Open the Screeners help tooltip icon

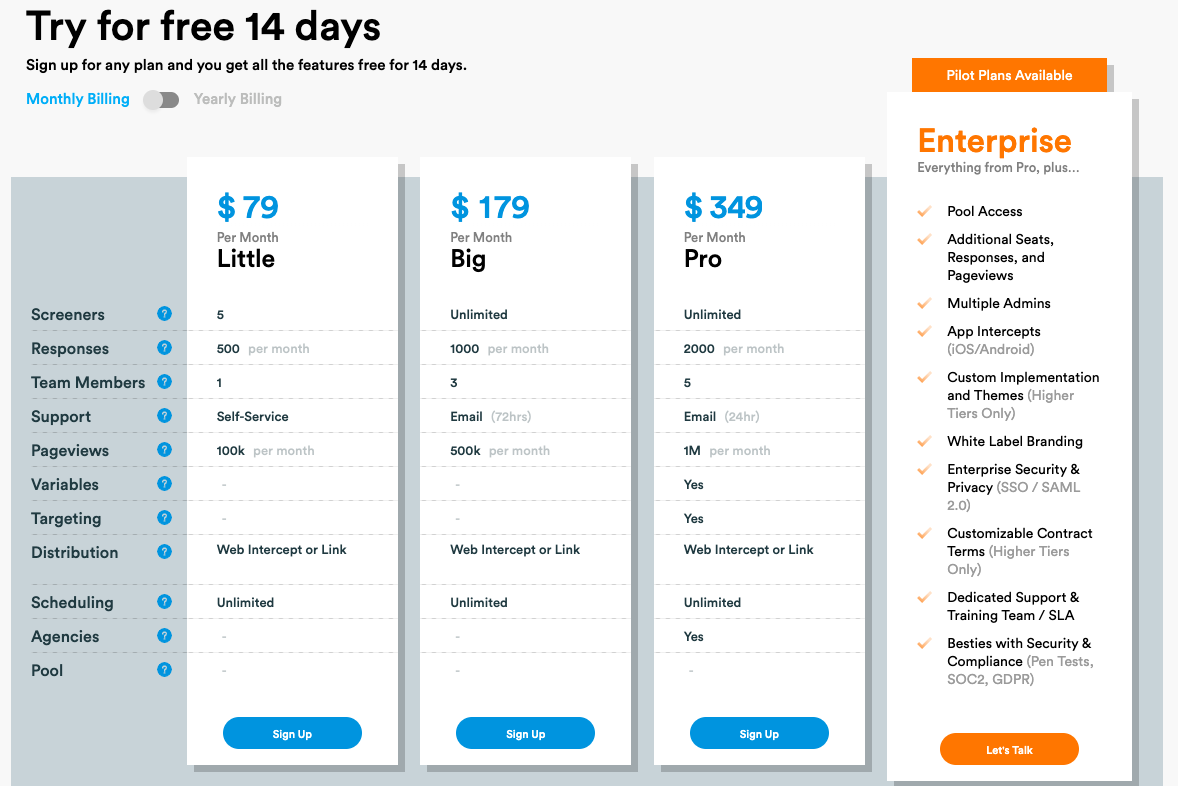[164, 314]
